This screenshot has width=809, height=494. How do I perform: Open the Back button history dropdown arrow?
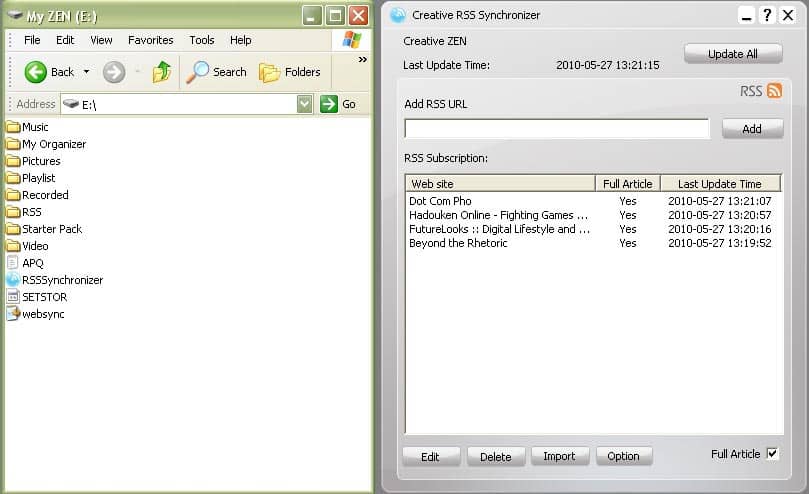coord(87,72)
